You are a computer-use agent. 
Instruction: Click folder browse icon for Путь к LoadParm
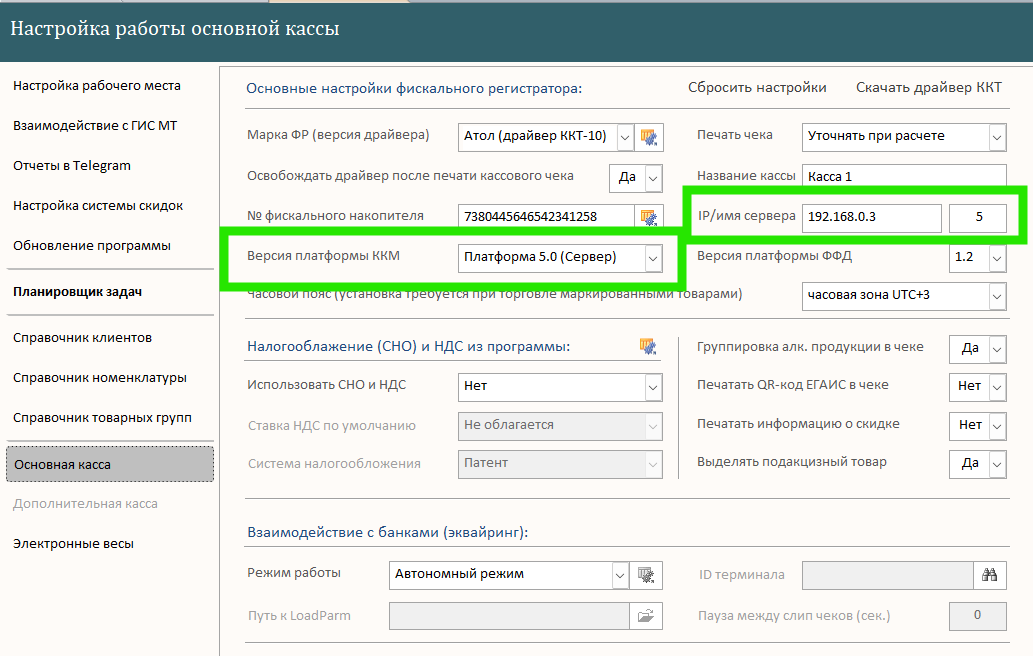[646, 616]
